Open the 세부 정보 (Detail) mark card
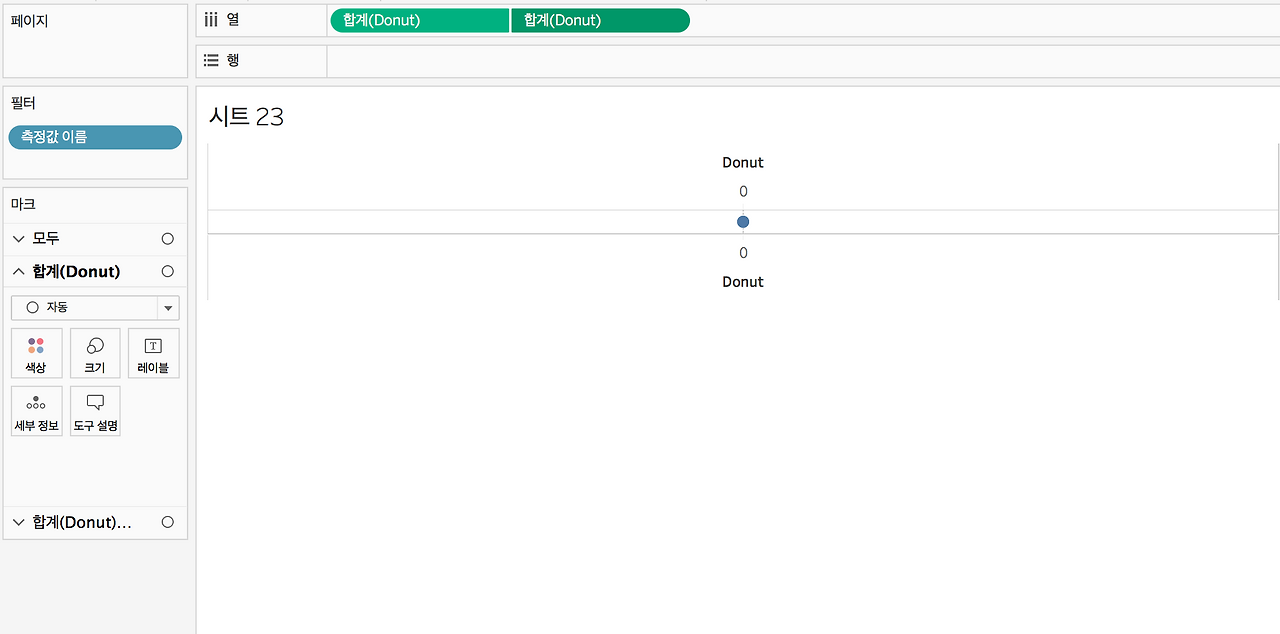Viewport: 1280px width, 634px height. [x=36, y=411]
